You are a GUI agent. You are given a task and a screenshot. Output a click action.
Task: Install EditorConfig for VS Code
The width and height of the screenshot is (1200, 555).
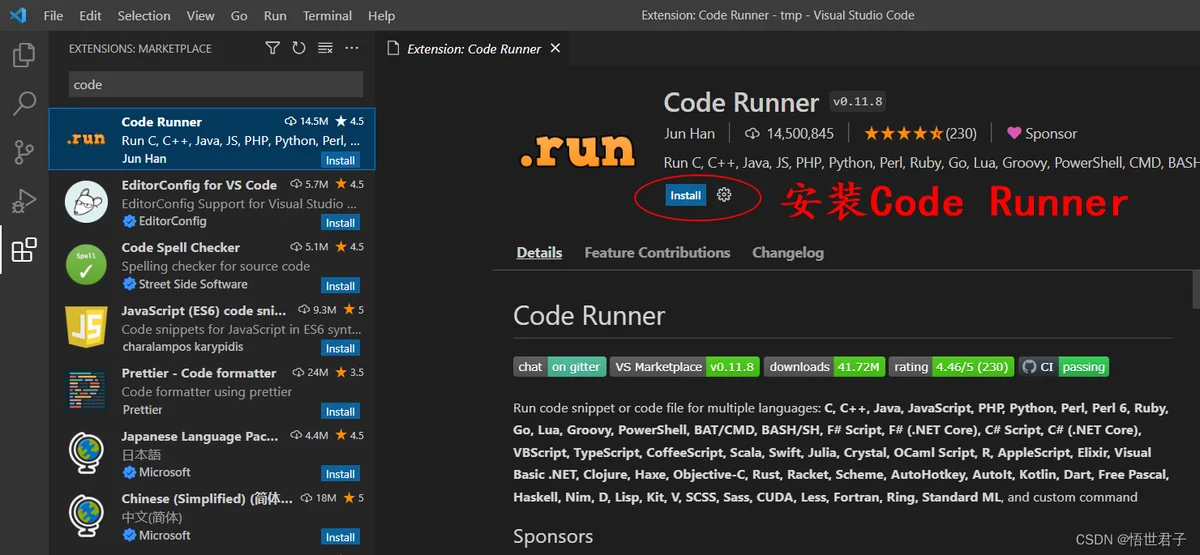[340, 223]
